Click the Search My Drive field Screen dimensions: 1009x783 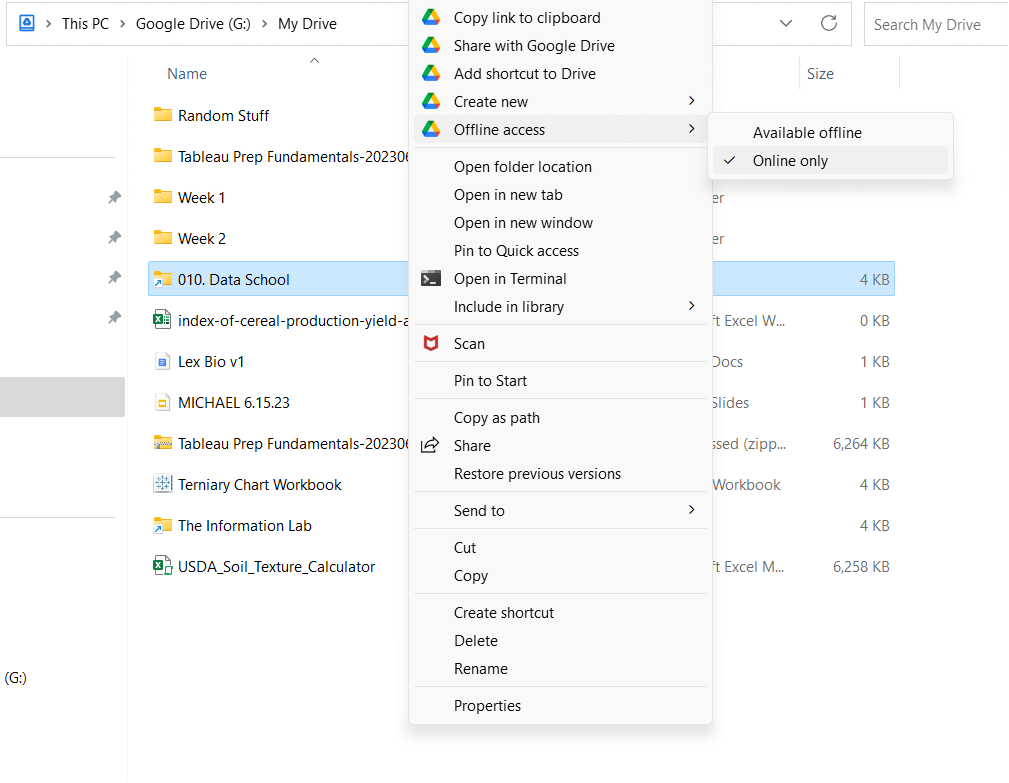(x=935, y=25)
